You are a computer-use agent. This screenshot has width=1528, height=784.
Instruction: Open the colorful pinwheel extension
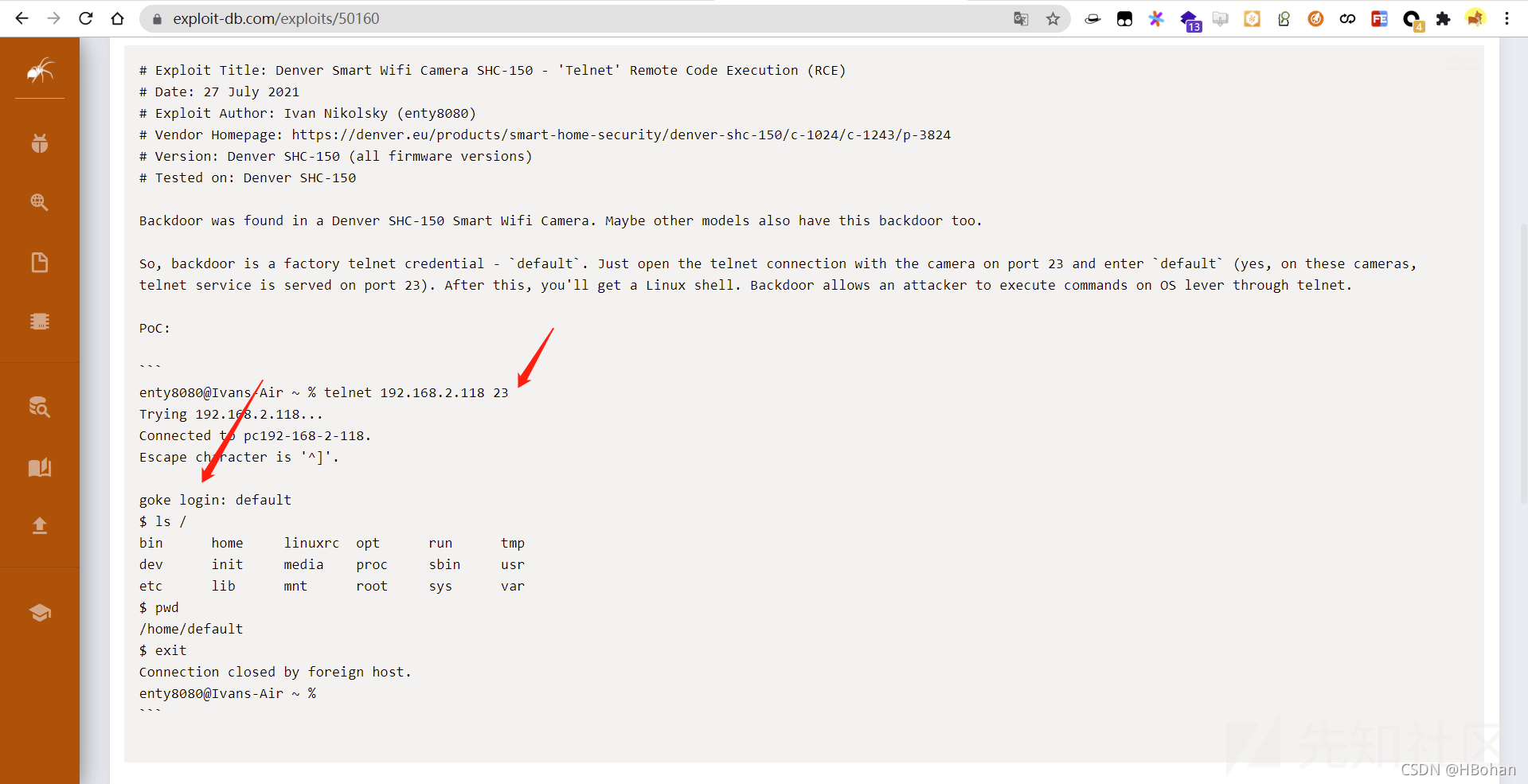click(x=1156, y=18)
